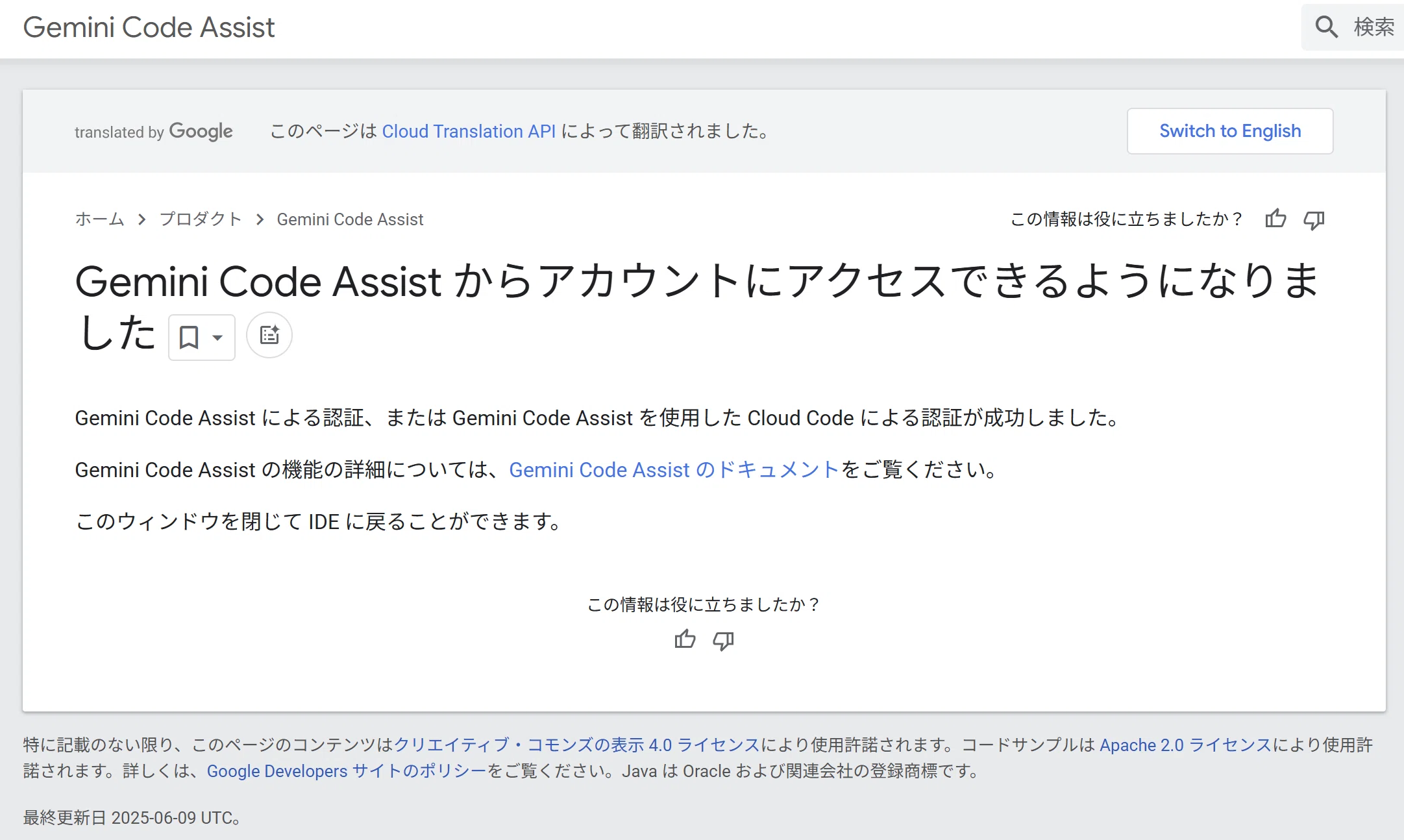Focus the 検索 search field
This screenshot has width=1404, height=840.
(x=1353, y=27)
